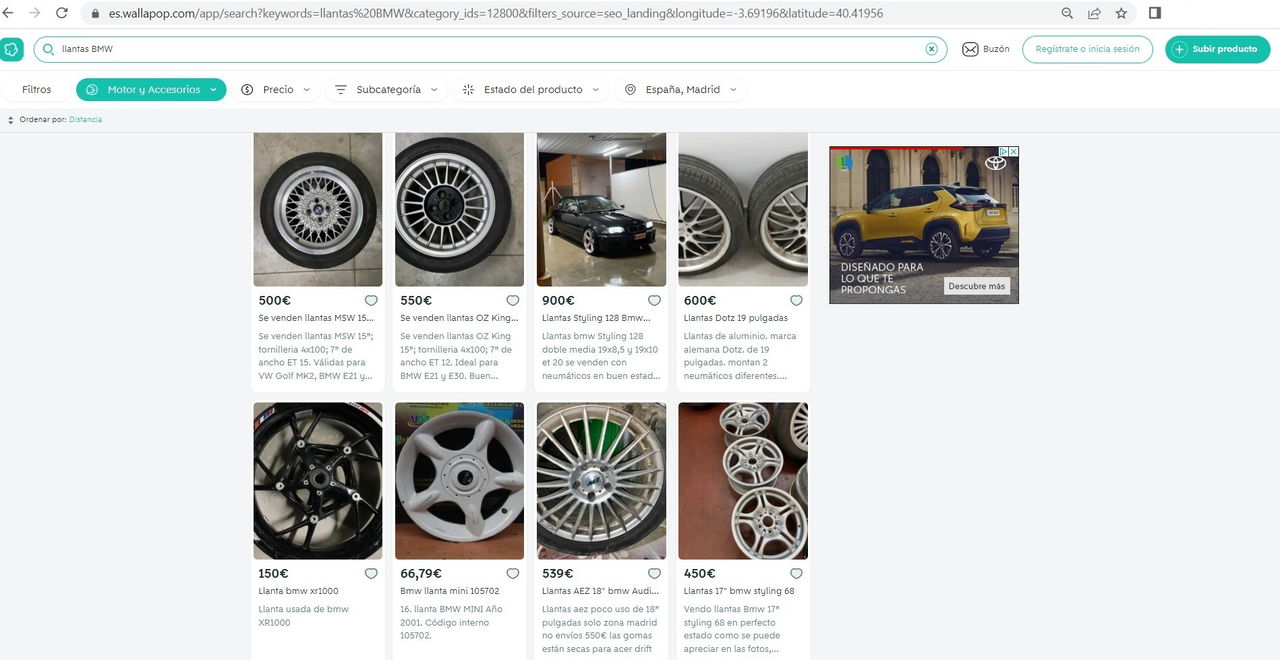Click the title 'Llantas 17" bmw styling 68'
This screenshot has height=660, width=1280.
pos(738,591)
